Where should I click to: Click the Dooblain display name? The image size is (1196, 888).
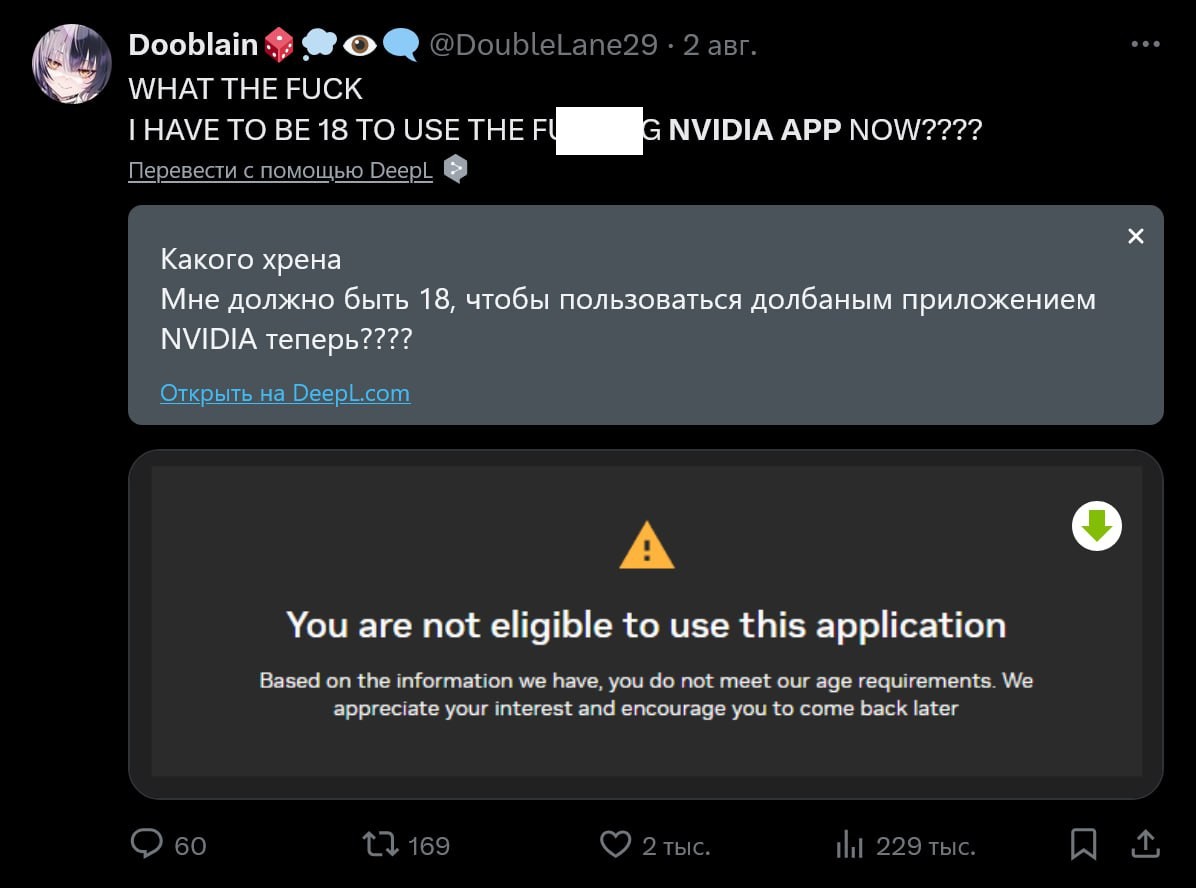[x=193, y=44]
